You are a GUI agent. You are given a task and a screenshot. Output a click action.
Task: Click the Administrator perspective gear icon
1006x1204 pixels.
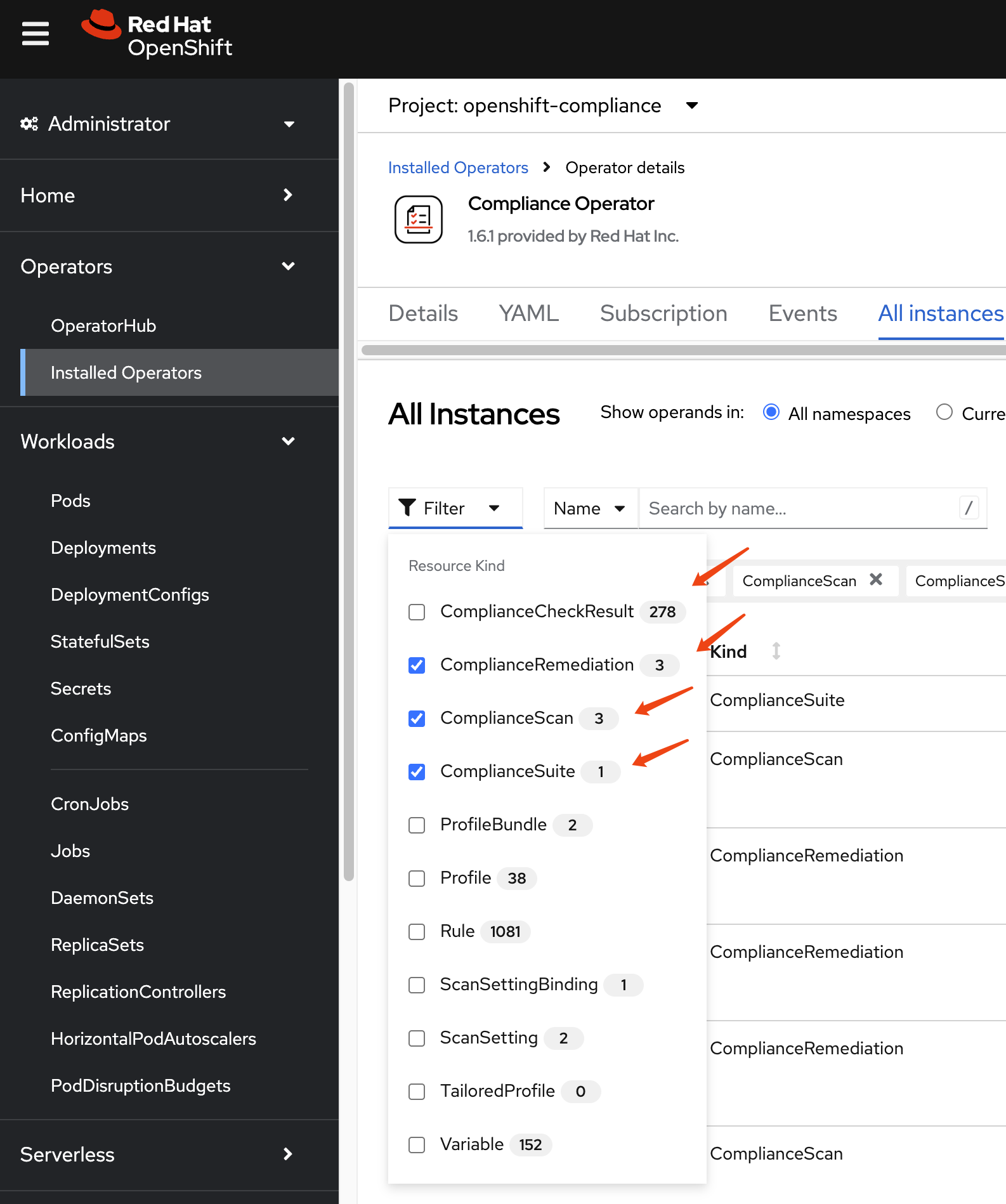(29, 124)
